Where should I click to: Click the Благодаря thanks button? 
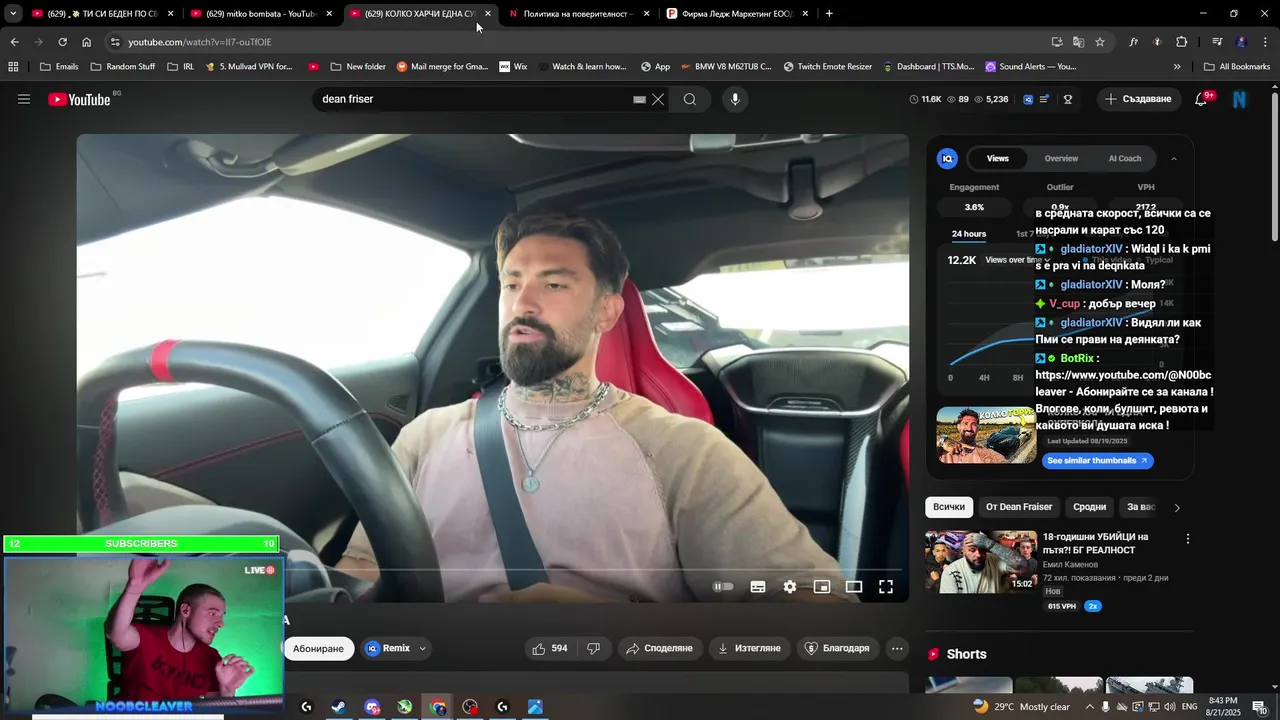[x=837, y=648]
